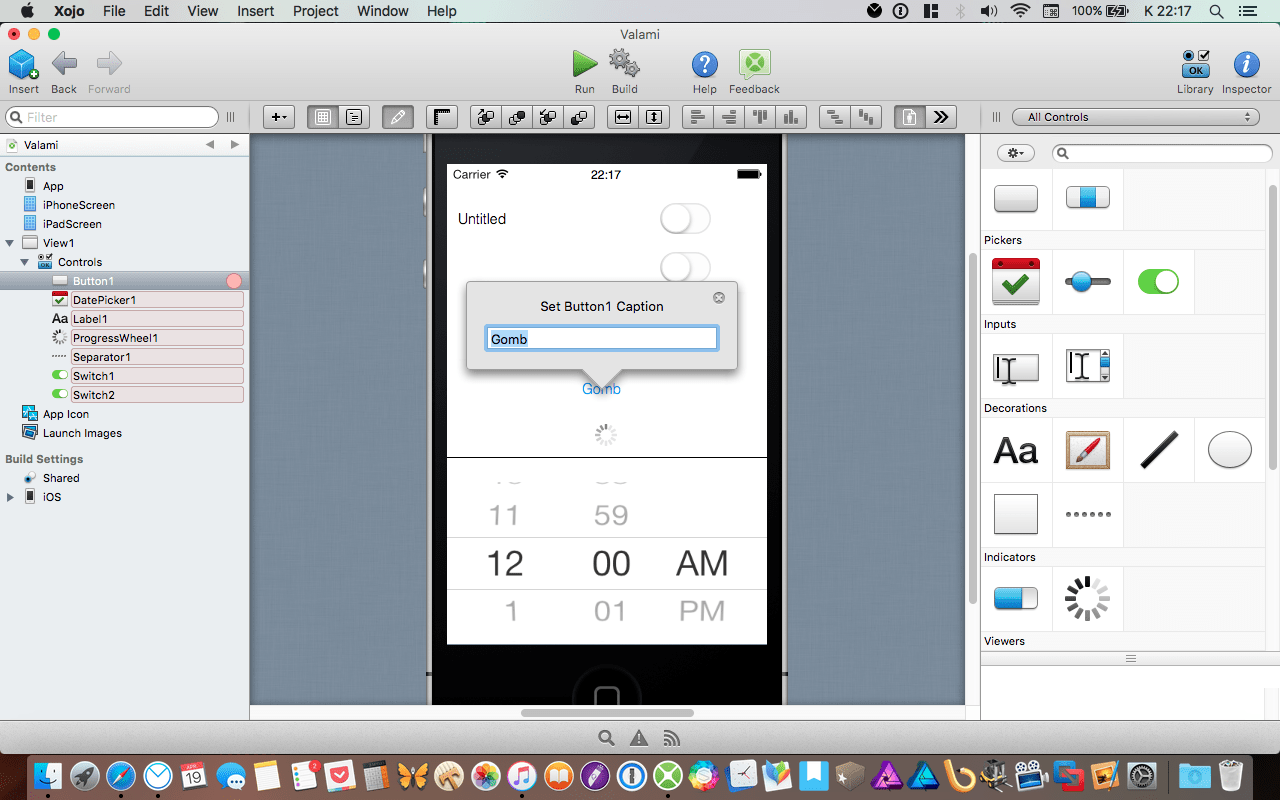Build the app using the gears icon
Image resolution: width=1280 pixels, height=800 pixels.
[x=625, y=65]
